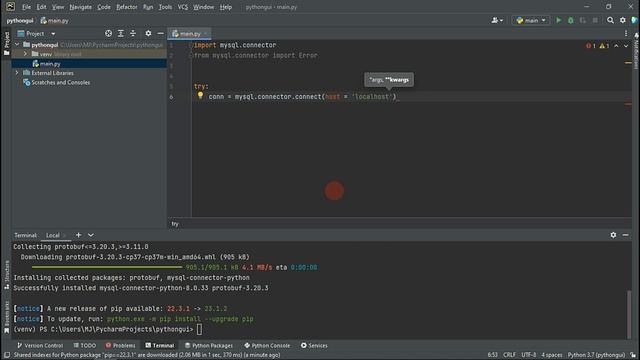Image resolution: width=640 pixels, height=360 pixels.
Task: Collapse the pythongui root folder
Action: pos(17,44)
